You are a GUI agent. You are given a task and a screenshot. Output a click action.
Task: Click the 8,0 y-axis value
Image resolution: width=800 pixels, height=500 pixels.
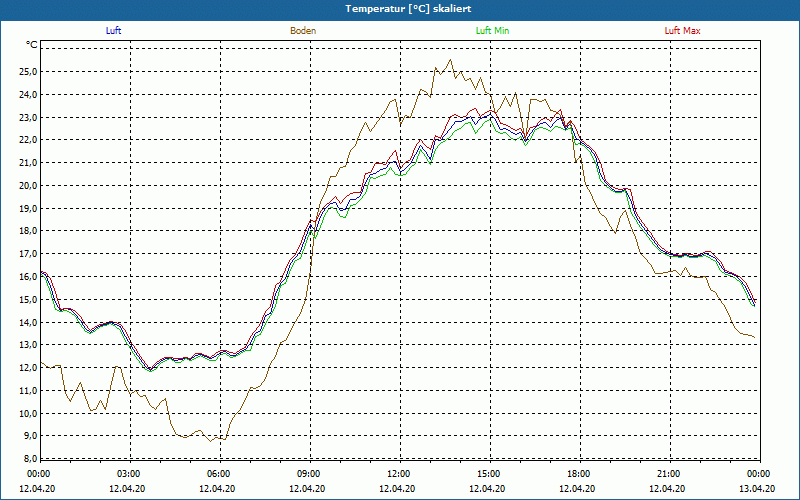pyautogui.click(x=30, y=458)
